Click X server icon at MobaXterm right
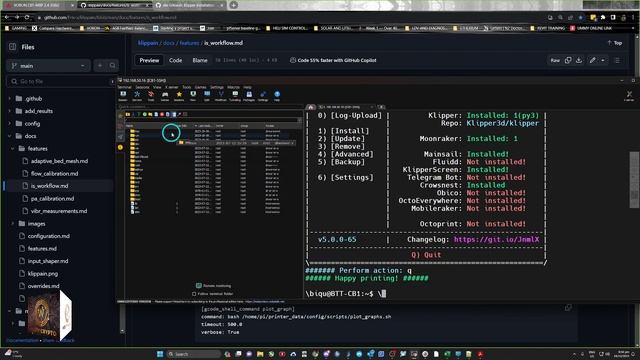This screenshot has height=360, width=640. click(629, 96)
